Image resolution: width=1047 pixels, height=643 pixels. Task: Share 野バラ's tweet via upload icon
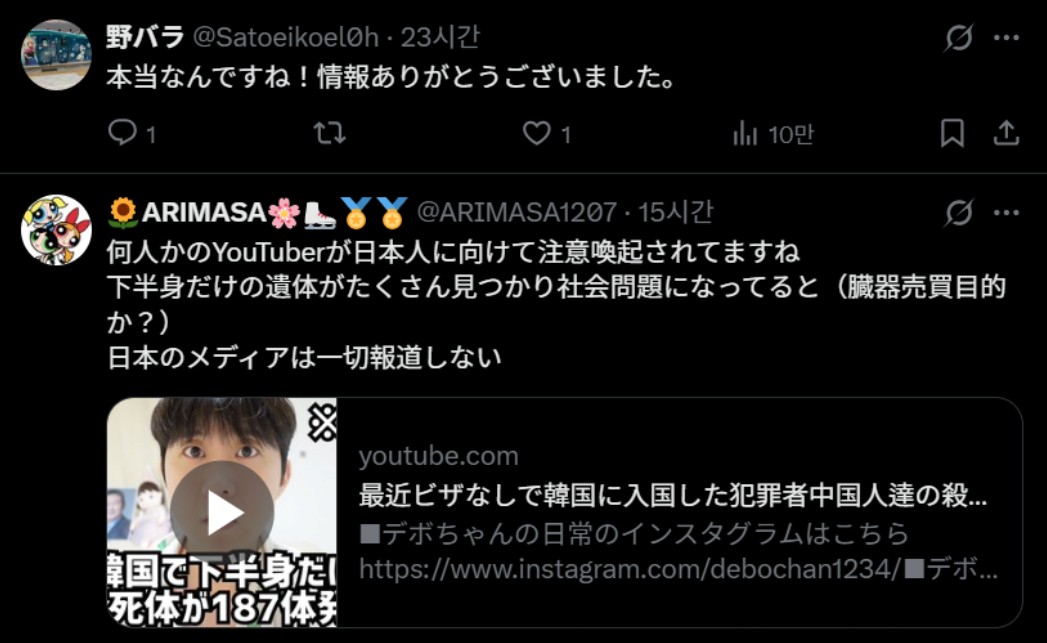click(1006, 133)
